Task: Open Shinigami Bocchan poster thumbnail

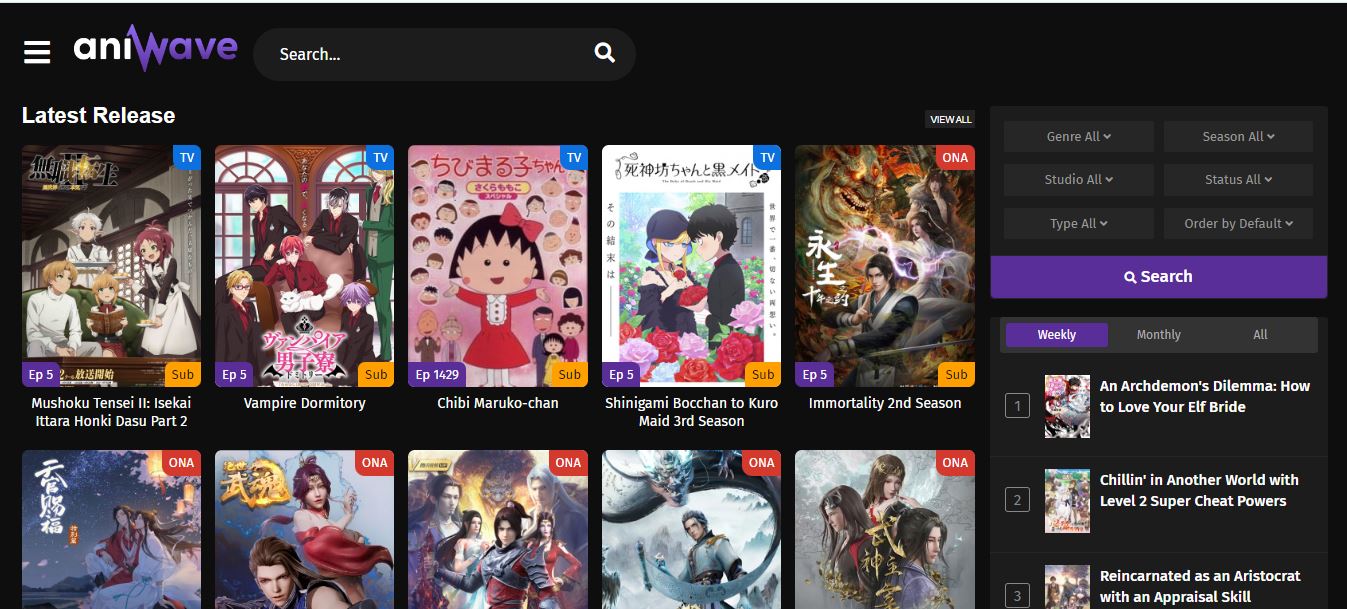Action: 691,266
